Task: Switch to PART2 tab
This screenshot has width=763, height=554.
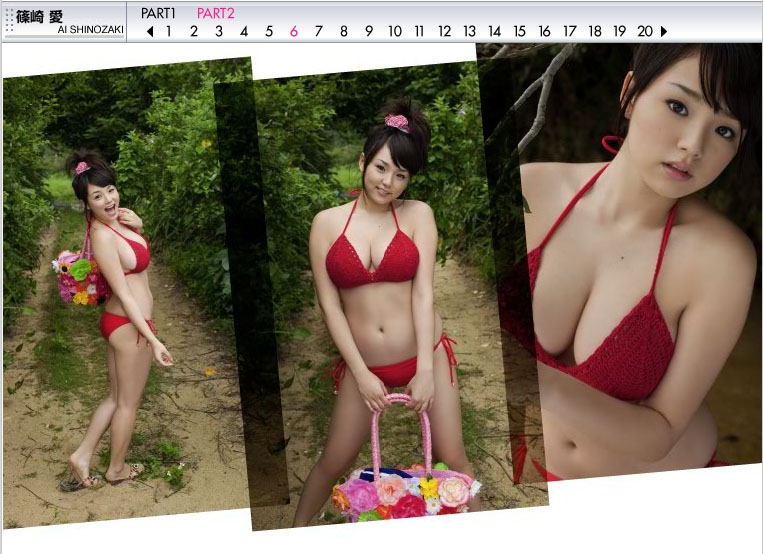Action: [216, 13]
